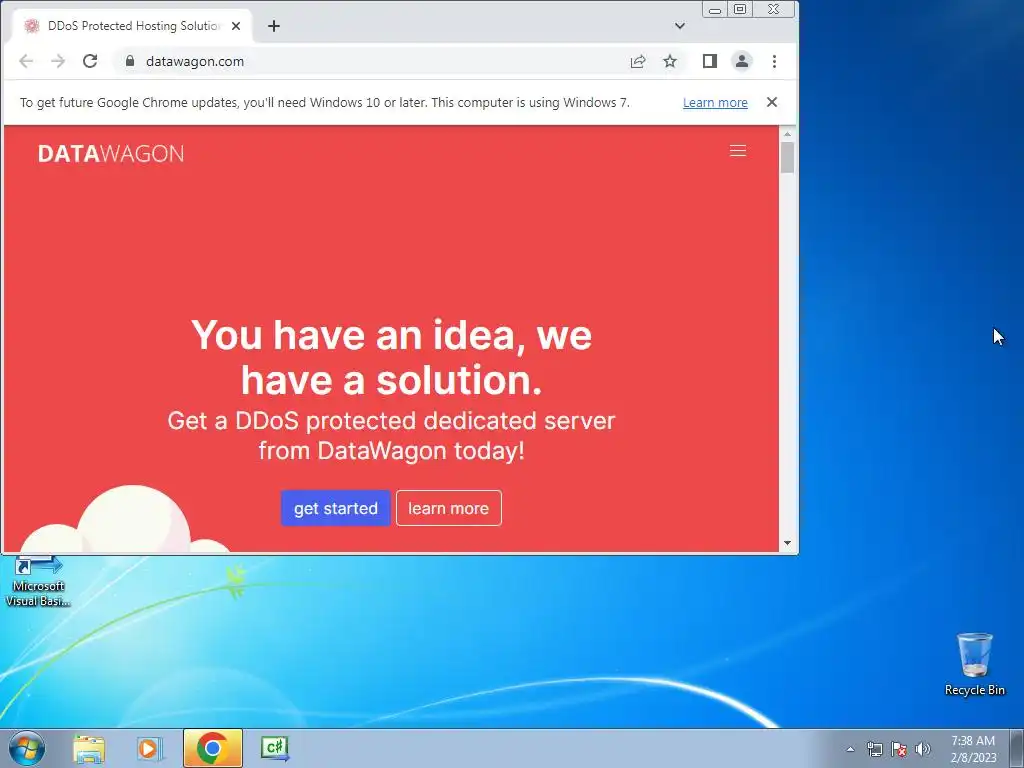The width and height of the screenshot is (1024, 768).
Task: Open Action Center flag icon
Action: pyautogui.click(x=899, y=749)
